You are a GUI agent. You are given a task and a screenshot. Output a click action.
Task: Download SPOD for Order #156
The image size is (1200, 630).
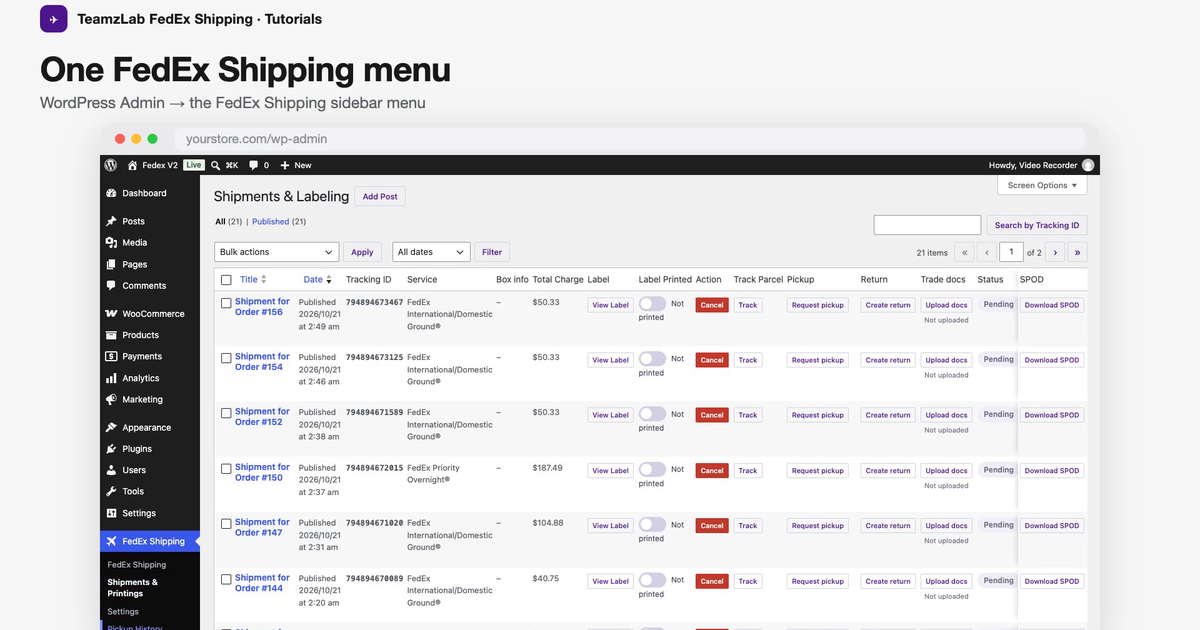[1052, 305]
